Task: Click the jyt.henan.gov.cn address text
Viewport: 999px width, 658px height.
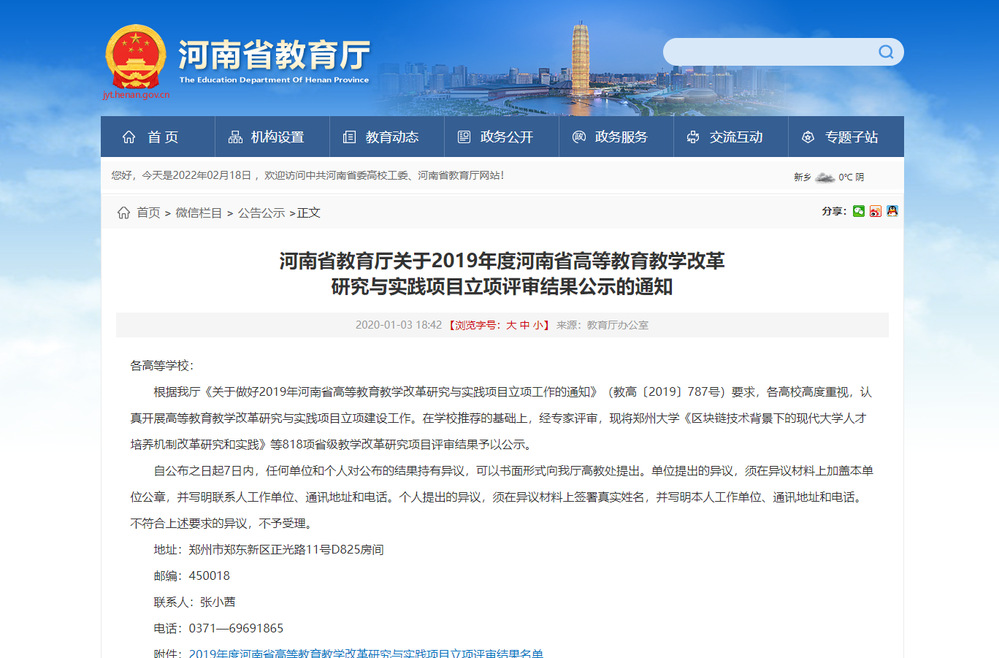Action: pyautogui.click(x=136, y=95)
